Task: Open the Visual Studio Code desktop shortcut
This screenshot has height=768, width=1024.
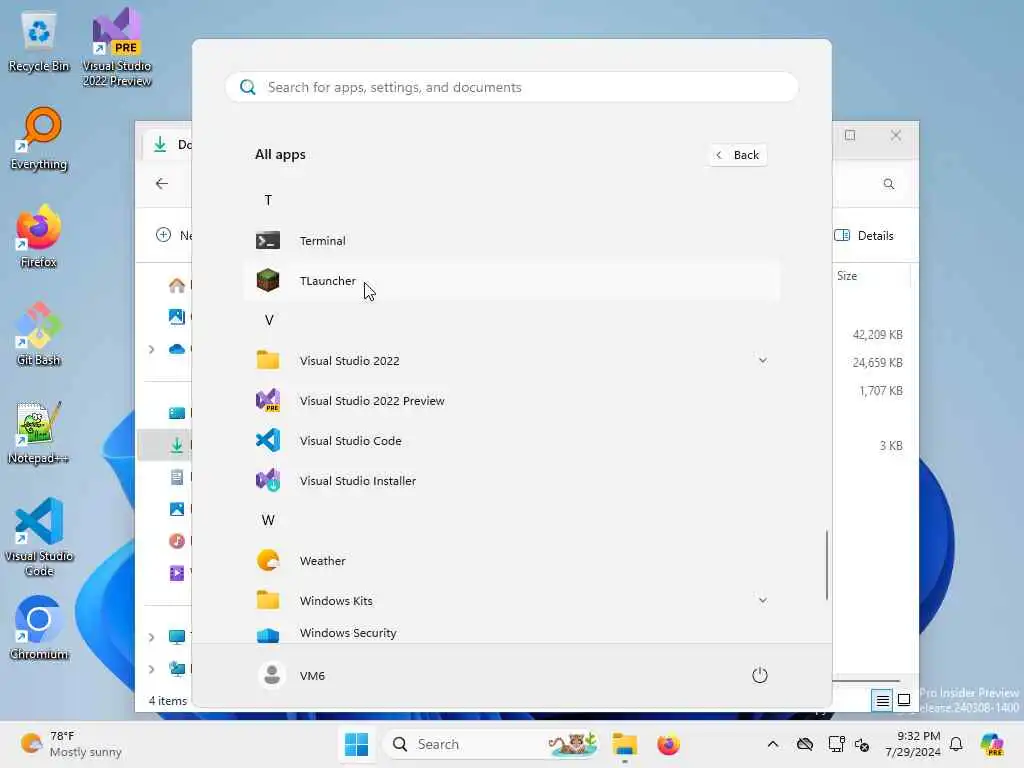Action: [x=39, y=537]
